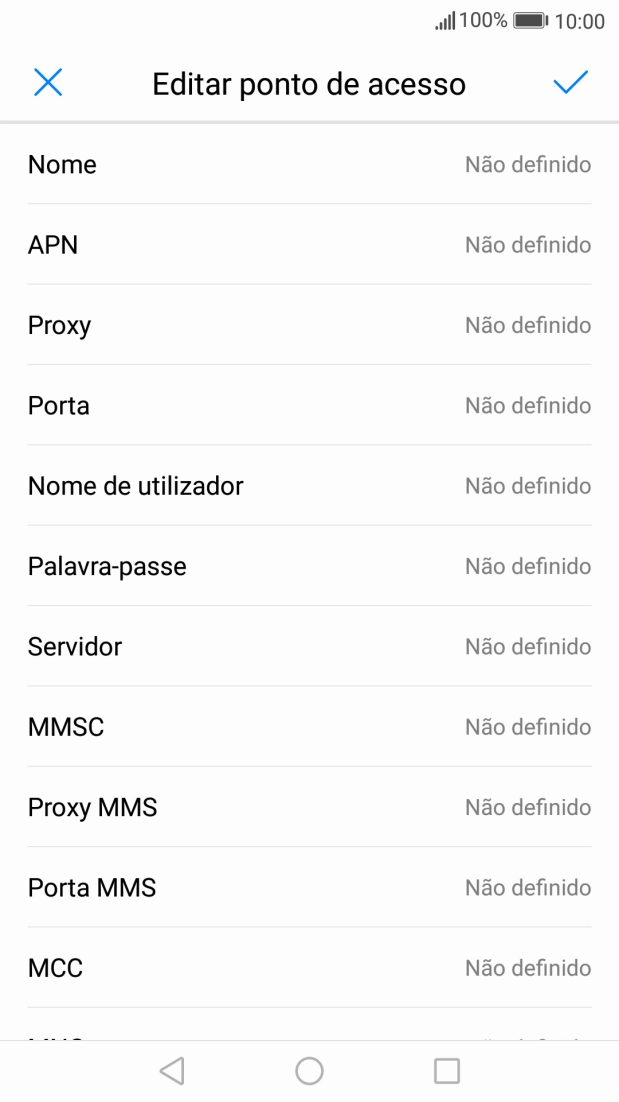The width and height of the screenshot is (619, 1102).
Task: Open the Porta setting
Action: (x=309, y=406)
